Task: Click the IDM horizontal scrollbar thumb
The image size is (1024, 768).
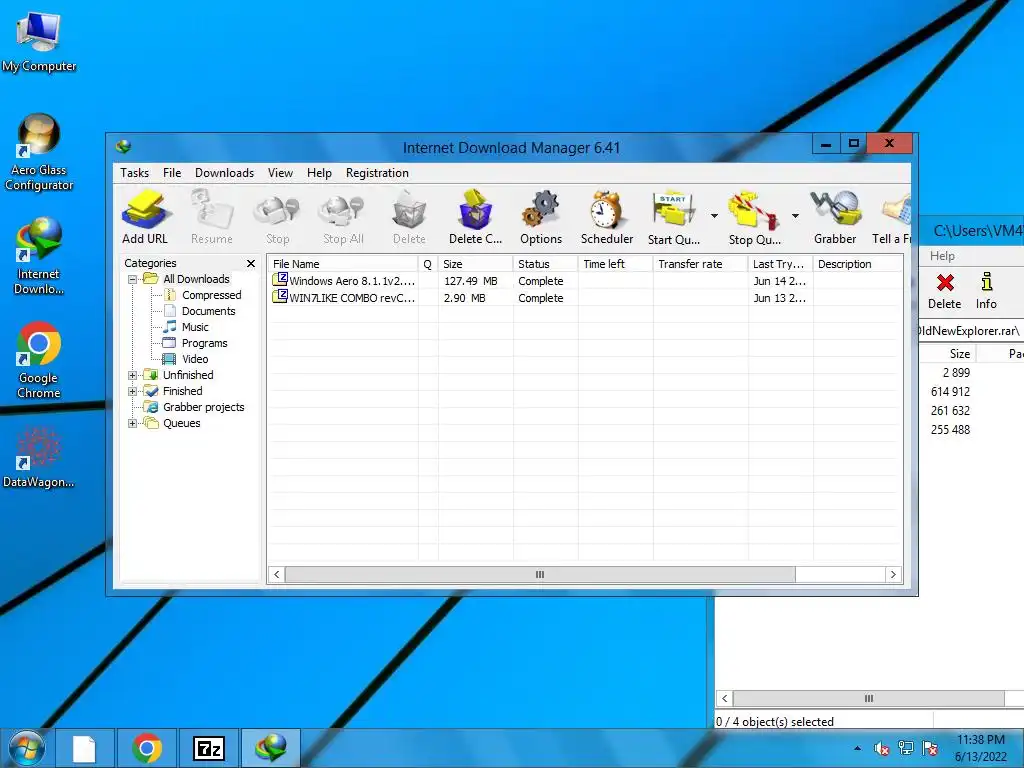Action: 540,575
